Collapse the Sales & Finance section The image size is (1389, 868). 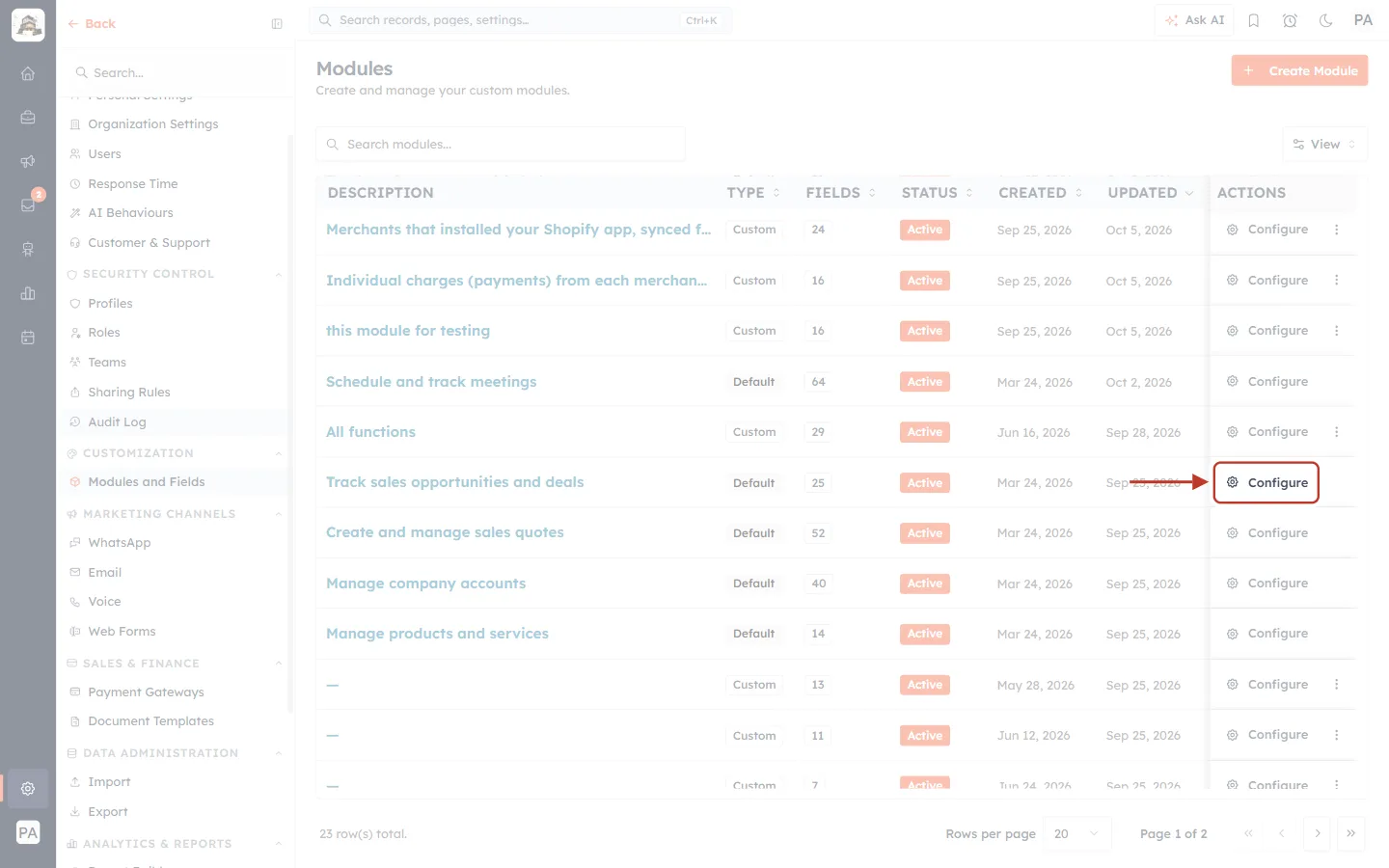(x=279, y=664)
